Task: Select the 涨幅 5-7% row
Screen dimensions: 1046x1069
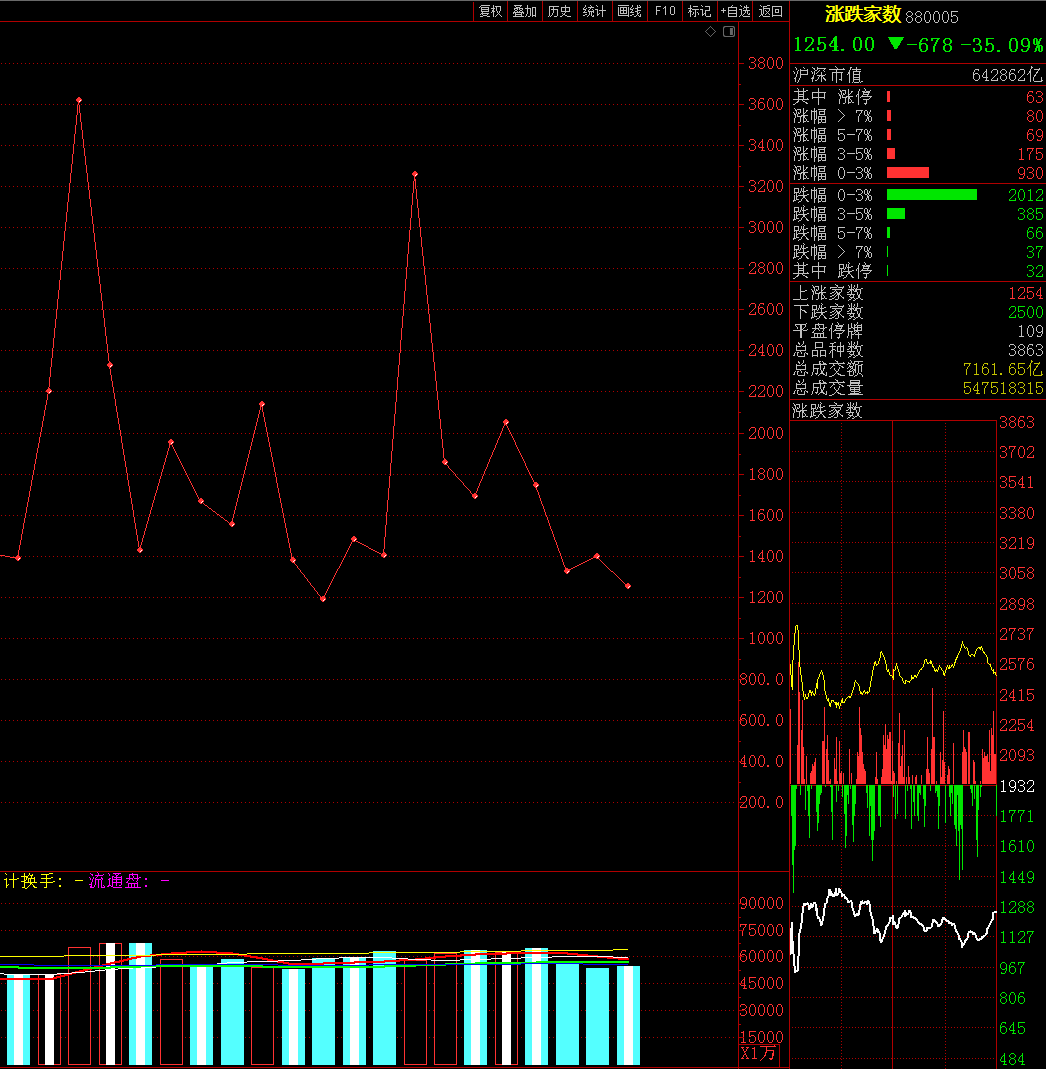Action: coord(918,135)
